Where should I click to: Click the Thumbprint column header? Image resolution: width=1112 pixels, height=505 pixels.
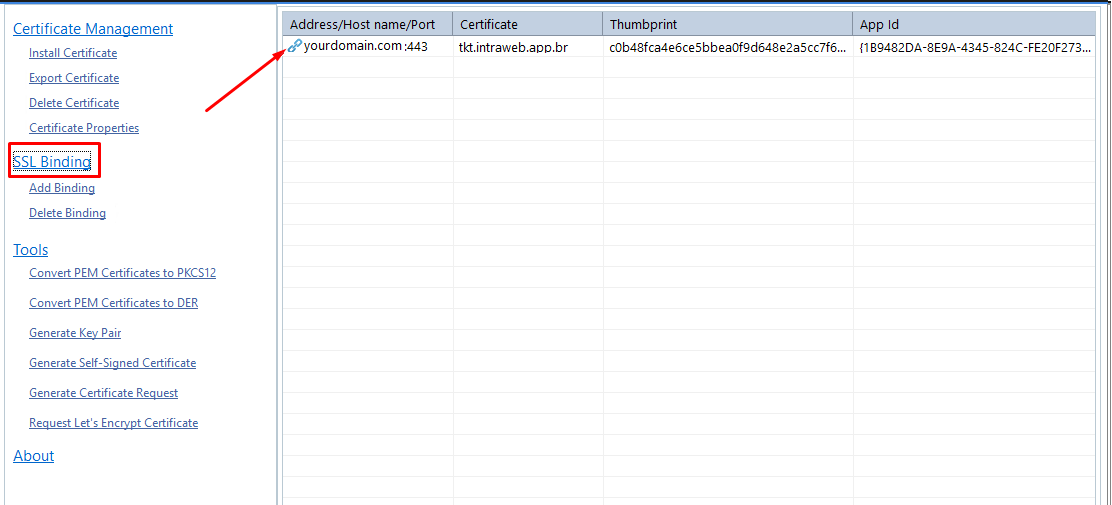click(644, 24)
